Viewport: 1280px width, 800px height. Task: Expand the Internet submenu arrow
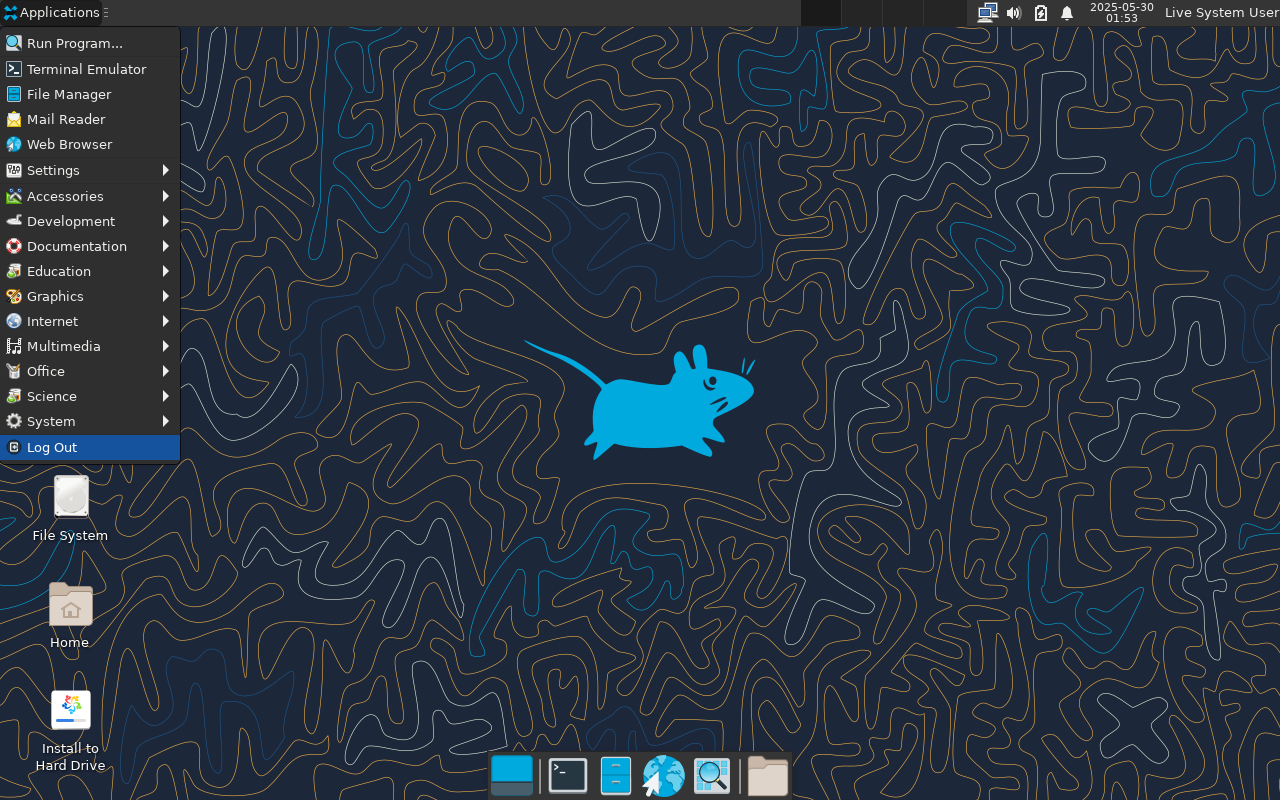click(x=166, y=321)
